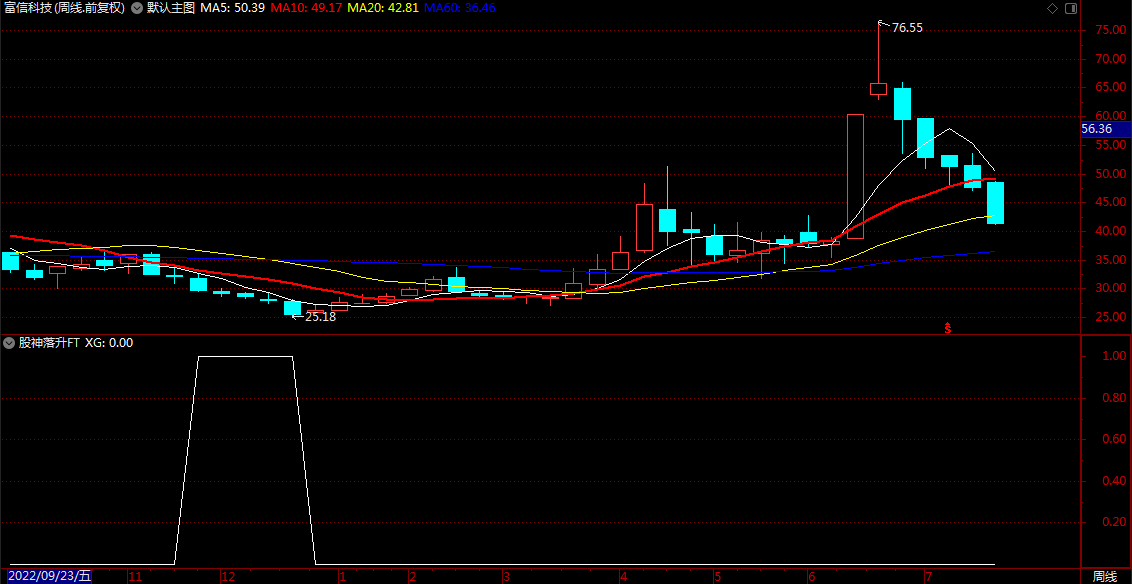Toggle the side panel icon at top right
Screen dimensions: 1132x584
1071,9
